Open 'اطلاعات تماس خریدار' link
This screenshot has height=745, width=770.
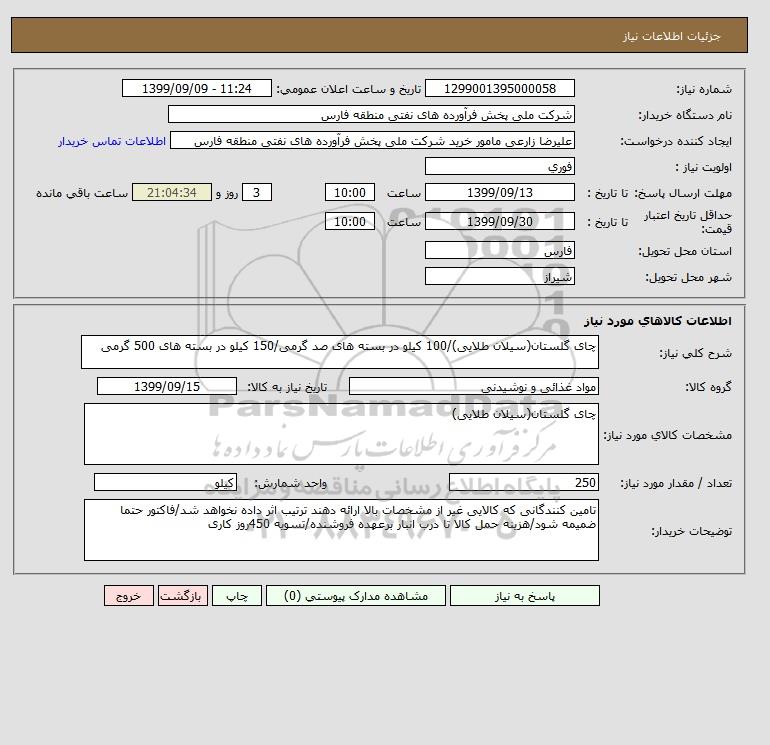point(112,141)
